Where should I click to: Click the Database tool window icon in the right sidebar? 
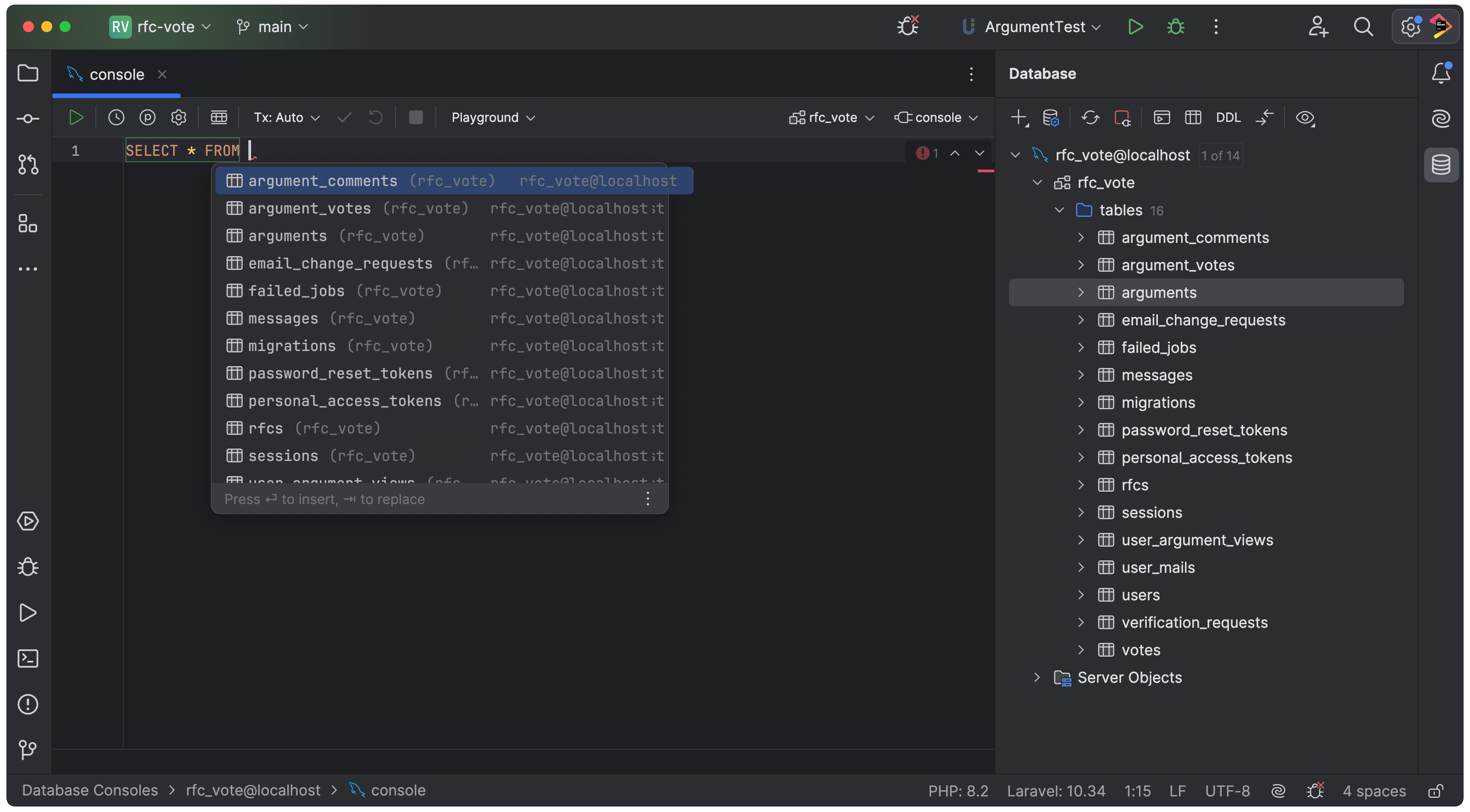[1440, 165]
